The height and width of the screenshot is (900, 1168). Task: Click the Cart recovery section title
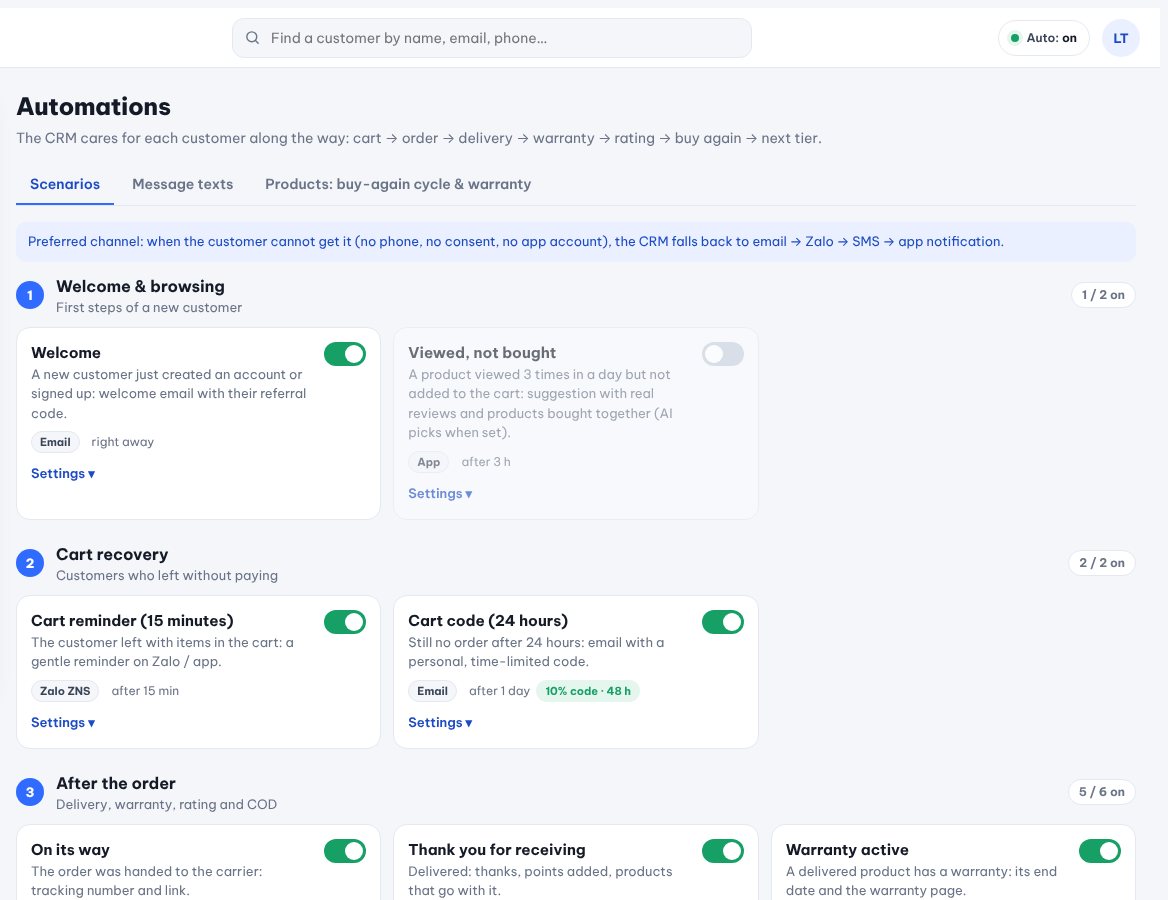tap(112, 554)
